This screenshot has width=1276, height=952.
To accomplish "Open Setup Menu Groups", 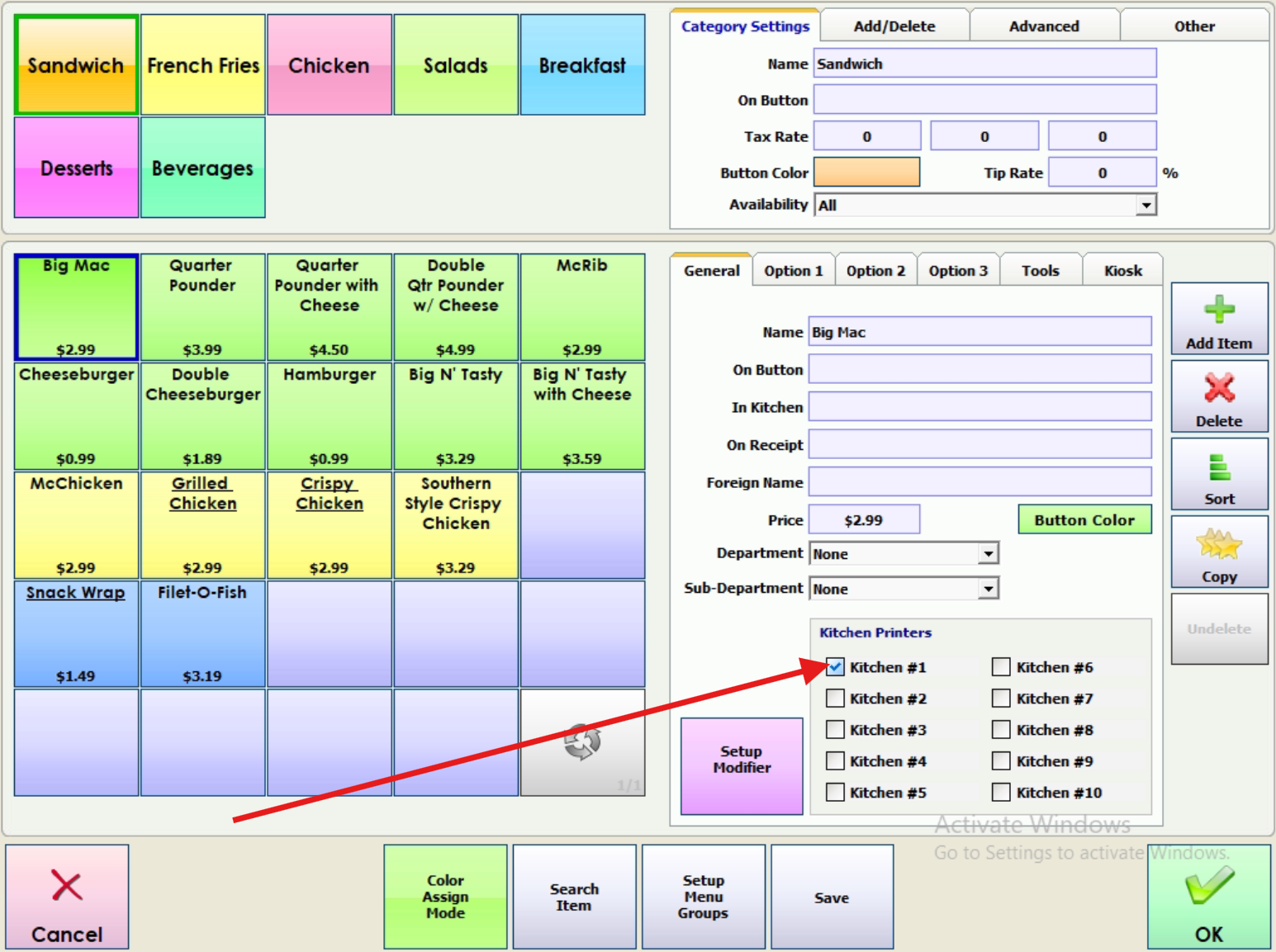I will tap(704, 897).
